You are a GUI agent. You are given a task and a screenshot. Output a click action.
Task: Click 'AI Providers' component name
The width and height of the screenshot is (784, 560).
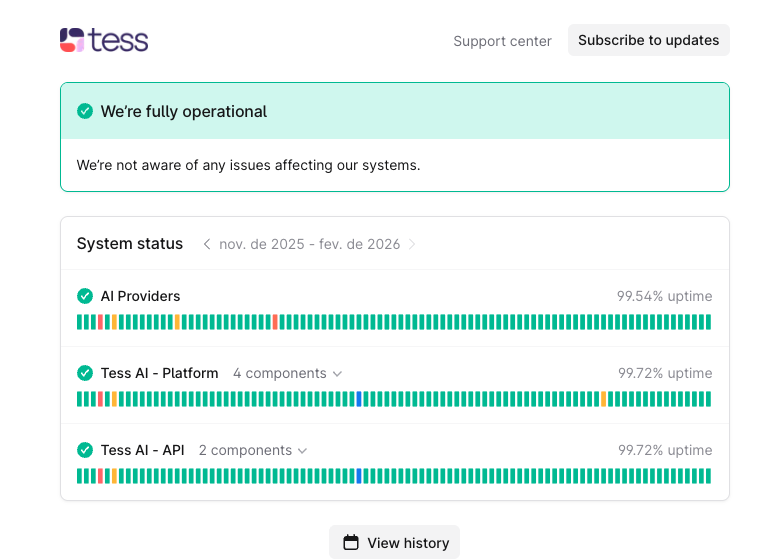[x=140, y=296]
